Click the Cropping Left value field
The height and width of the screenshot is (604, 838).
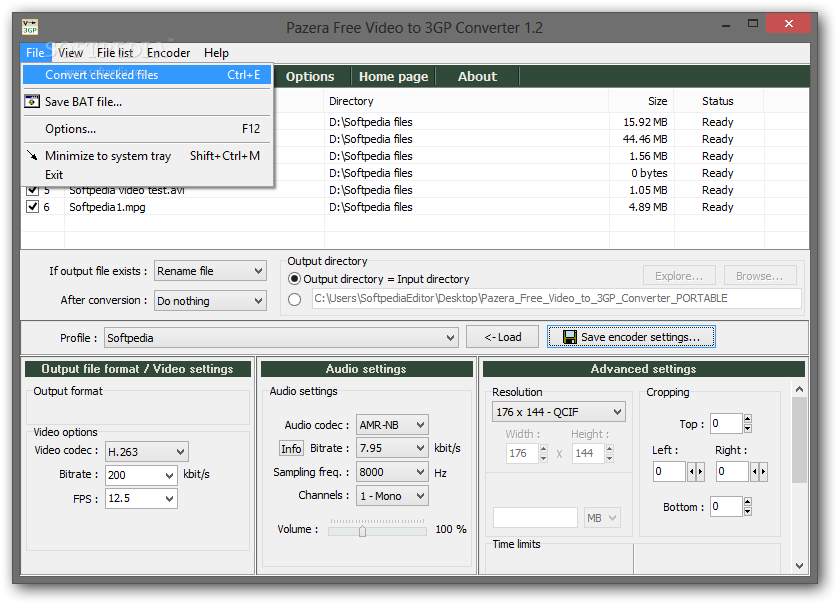pos(670,471)
